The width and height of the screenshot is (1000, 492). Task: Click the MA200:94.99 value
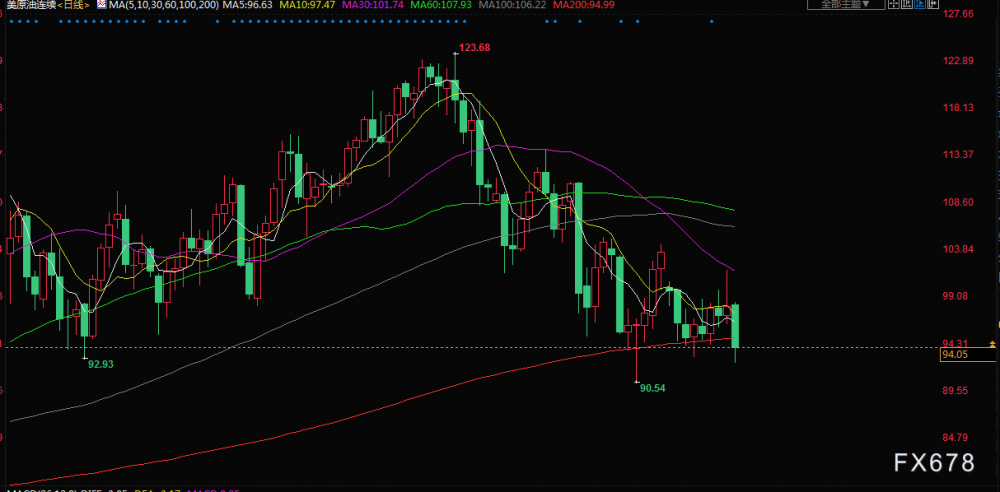[584, 5]
